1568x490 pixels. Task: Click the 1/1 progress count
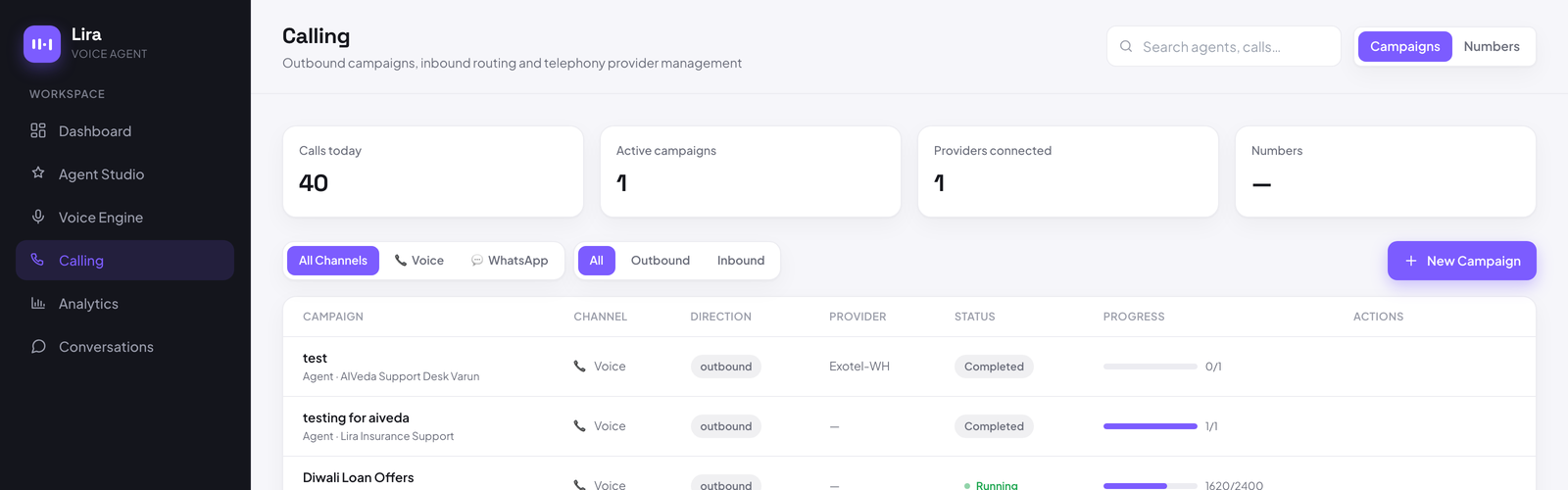(x=1211, y=426)
